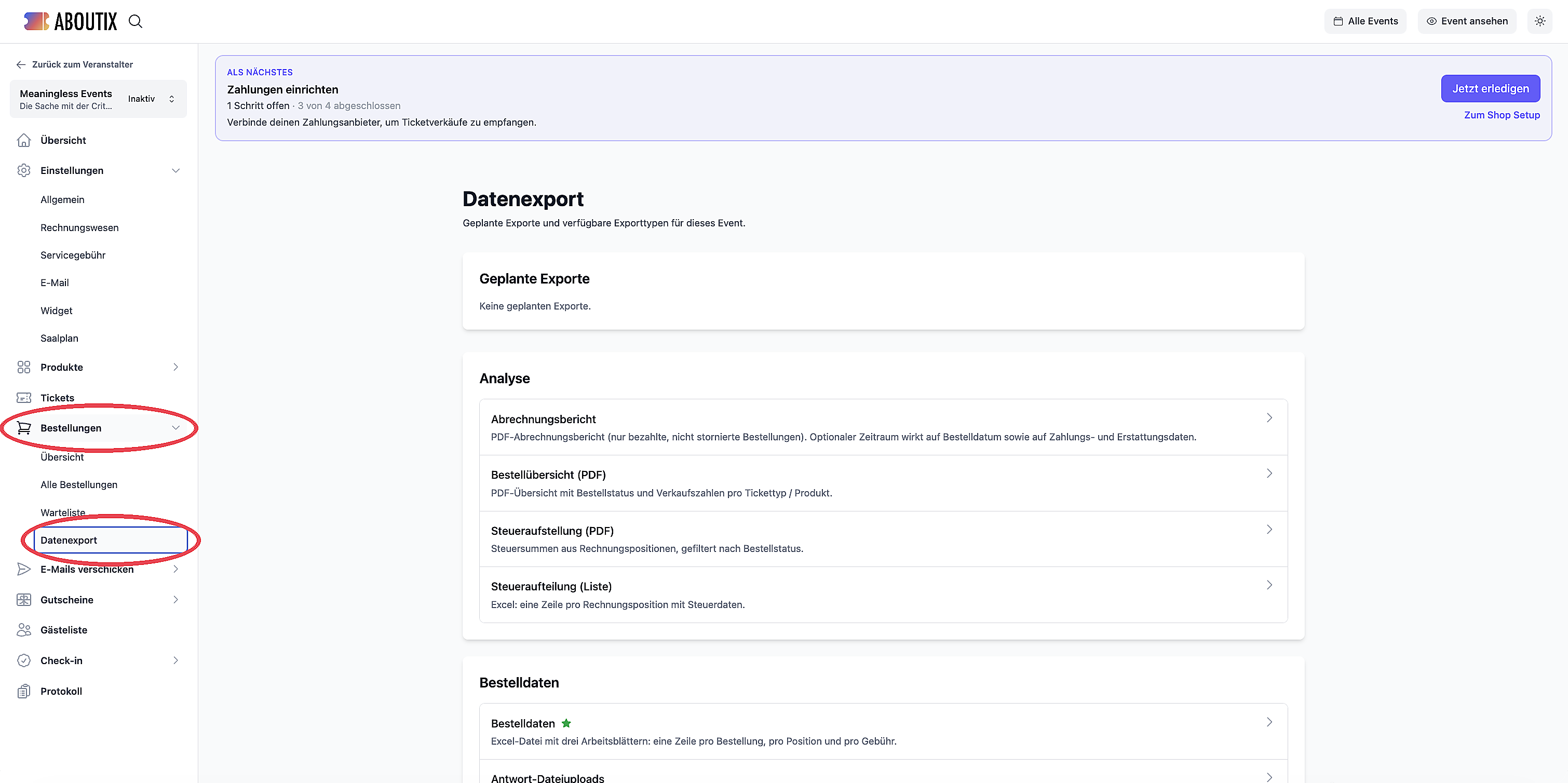The width and height of the screenshot is (1568, 783).
Task: Toggle the light/dark theme sun icon
Action: tap(1539, 21)
